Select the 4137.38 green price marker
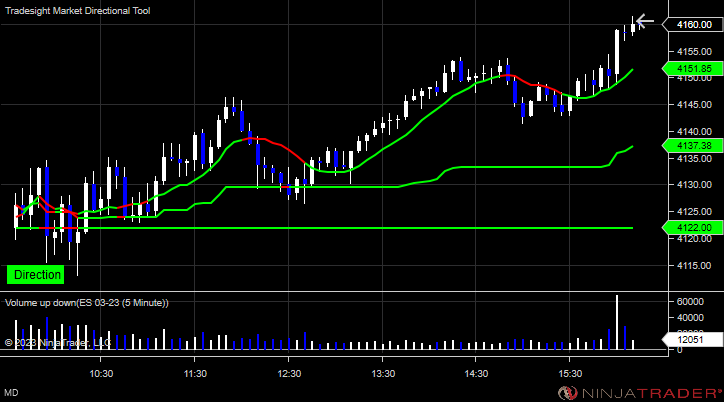The width and height of the screenshot is (724, 402). coord(693,146)
